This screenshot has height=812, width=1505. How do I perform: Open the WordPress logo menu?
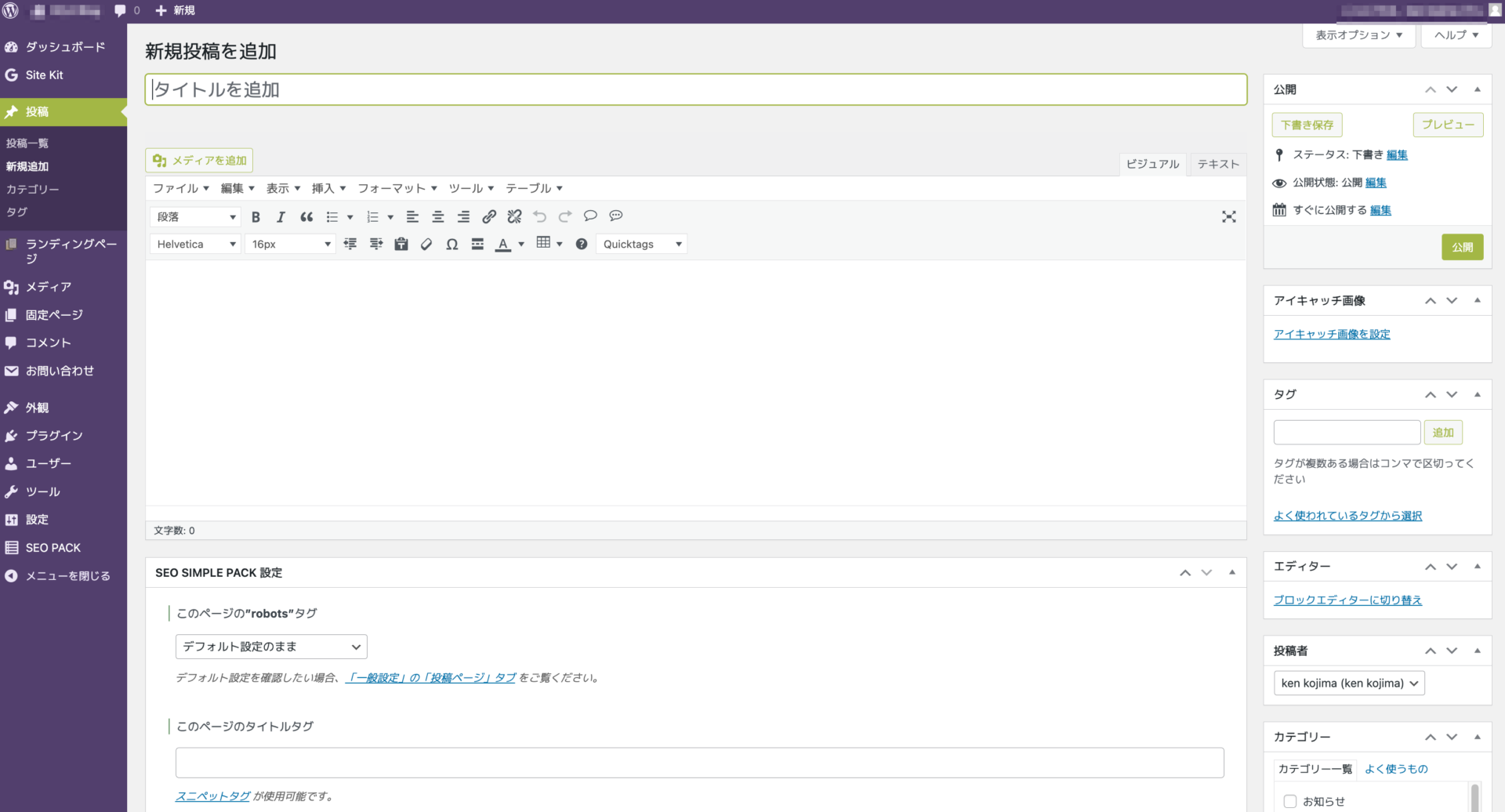click(x=11, y=11)
